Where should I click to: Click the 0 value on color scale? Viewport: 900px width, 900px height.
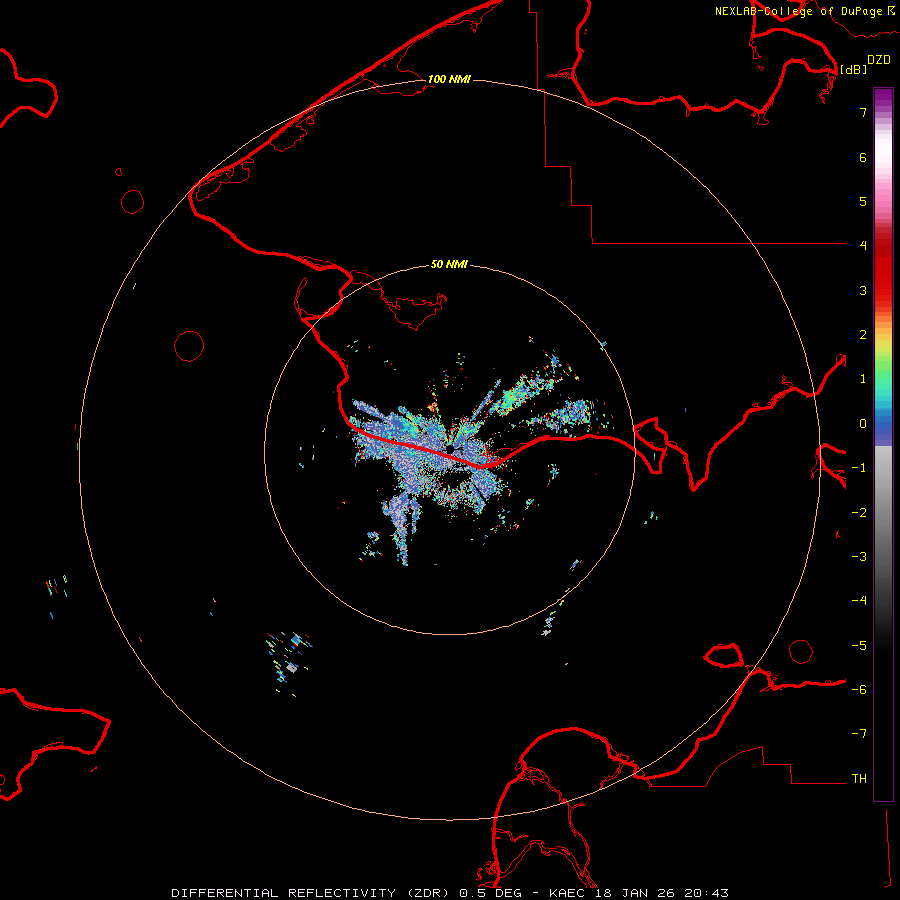coord(863,424)
